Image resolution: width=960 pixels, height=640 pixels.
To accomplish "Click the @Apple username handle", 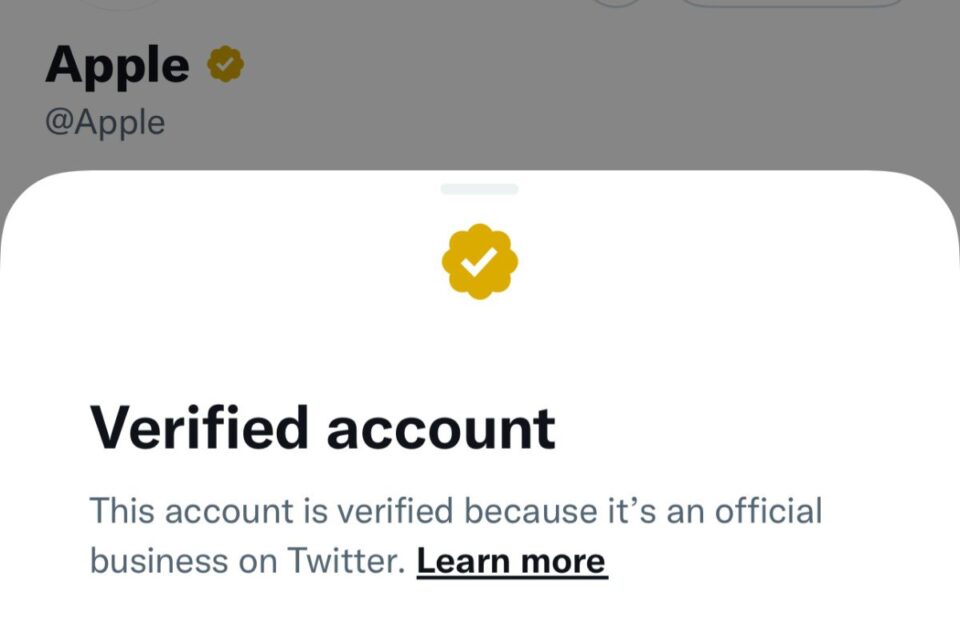I will tap(105, 122).
